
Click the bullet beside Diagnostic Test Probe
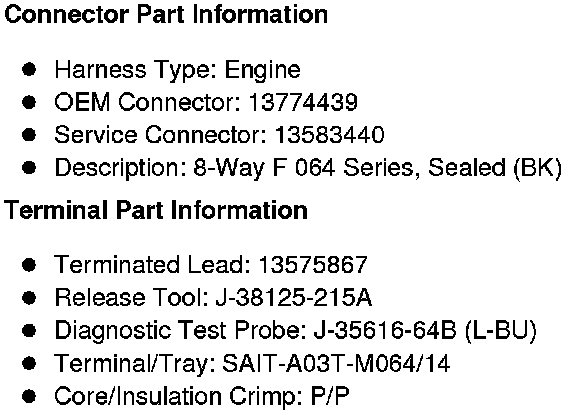pyautogui.click(x=29, y=330)
